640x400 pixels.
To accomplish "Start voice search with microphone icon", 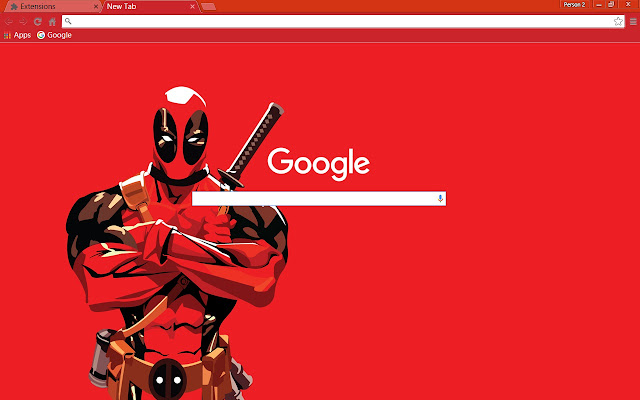I will 440,199.
